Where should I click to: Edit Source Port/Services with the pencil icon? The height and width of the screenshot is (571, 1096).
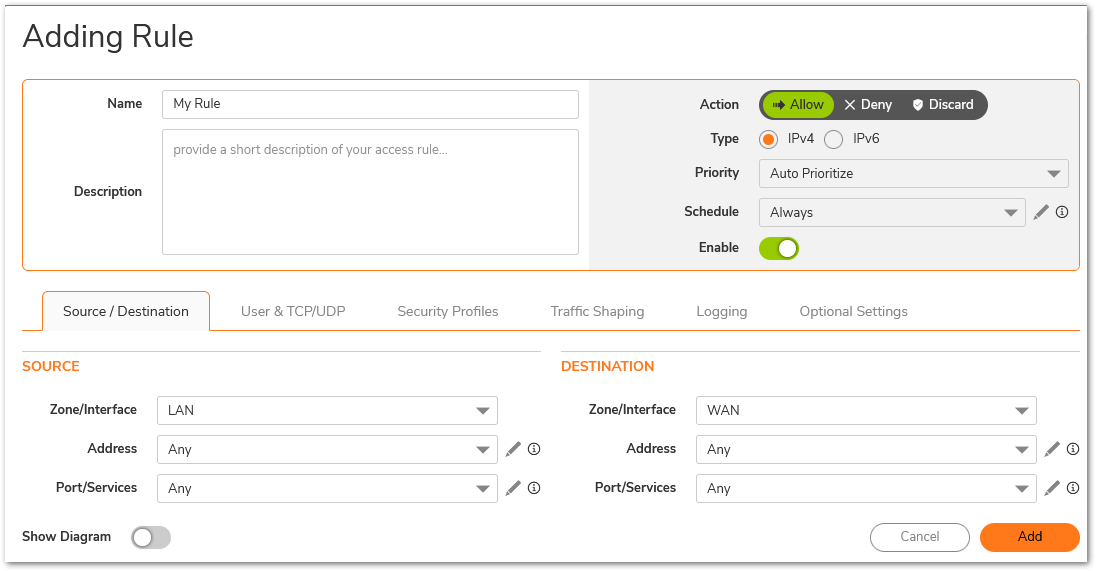tap(513, 488)
